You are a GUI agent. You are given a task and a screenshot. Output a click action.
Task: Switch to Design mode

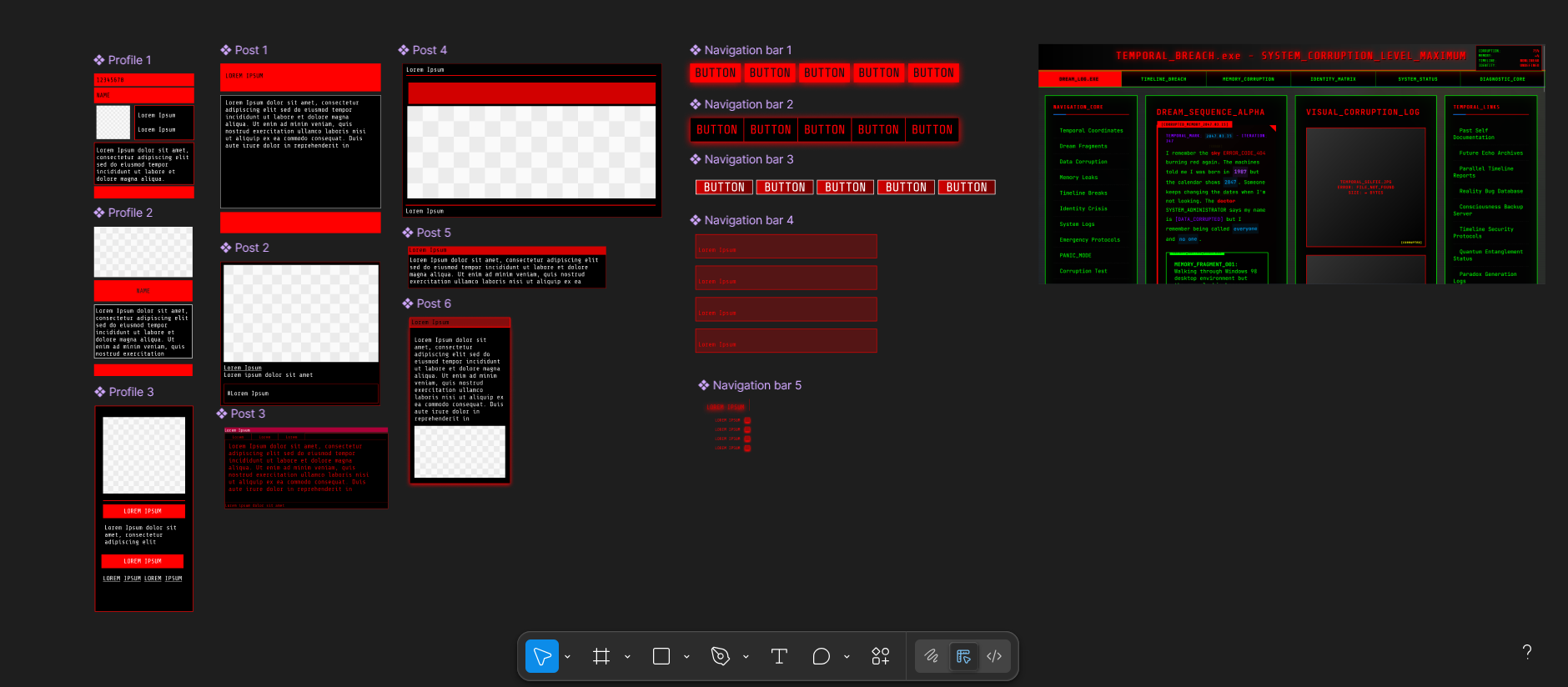[963, 657]
